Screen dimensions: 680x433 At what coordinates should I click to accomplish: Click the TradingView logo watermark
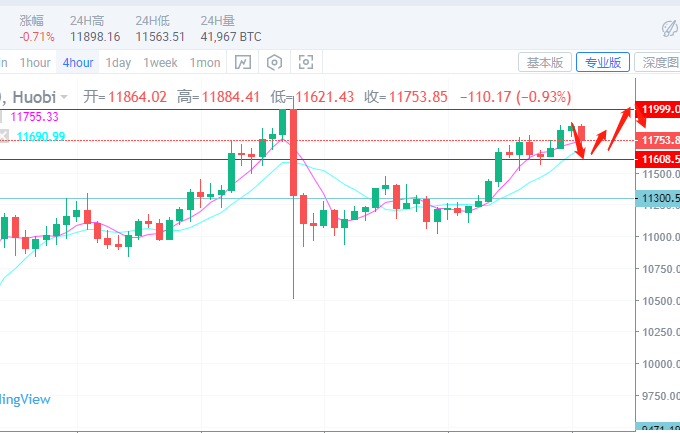tap(25, 399)
